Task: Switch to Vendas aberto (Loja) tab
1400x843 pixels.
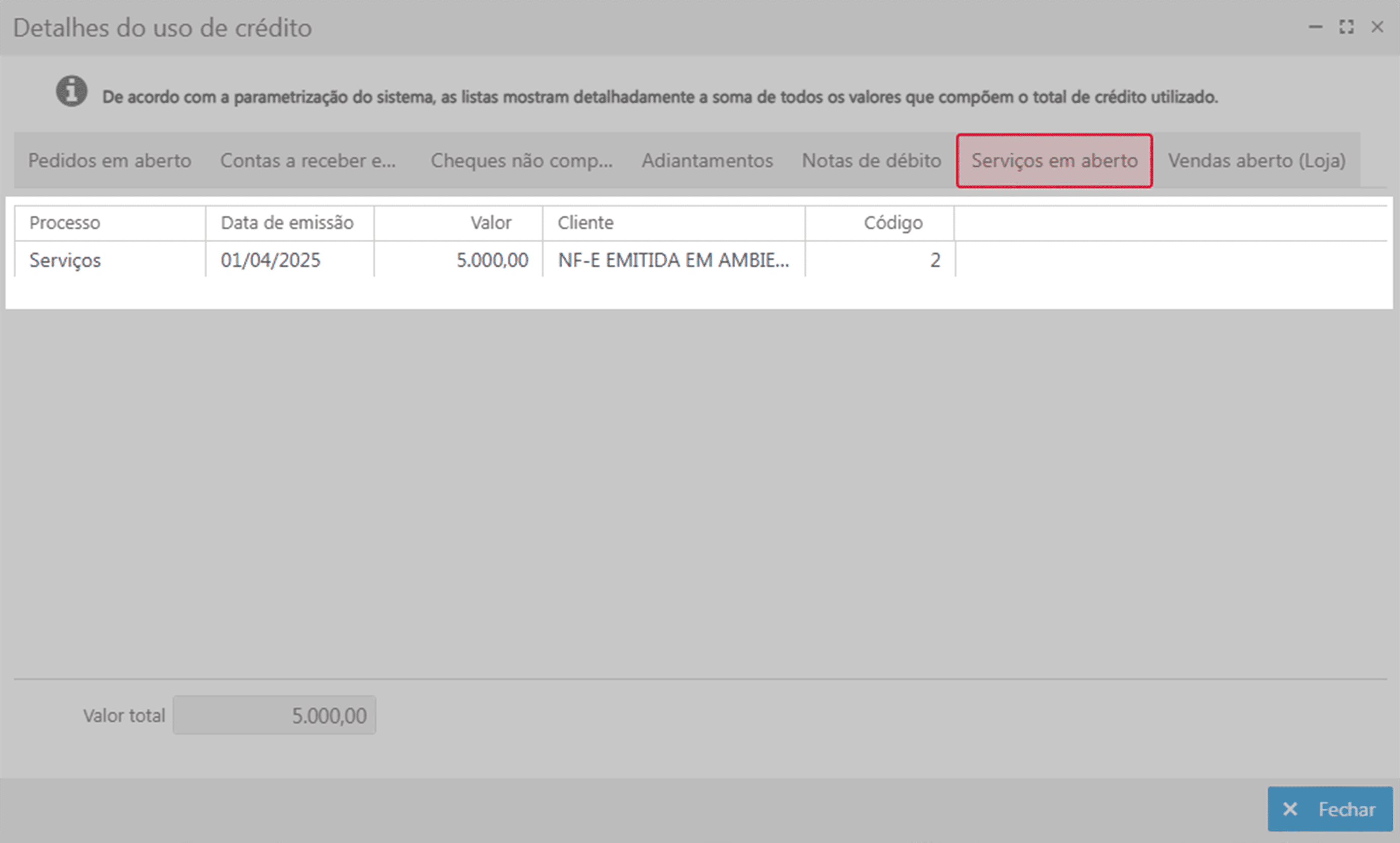Action: 1256,161
